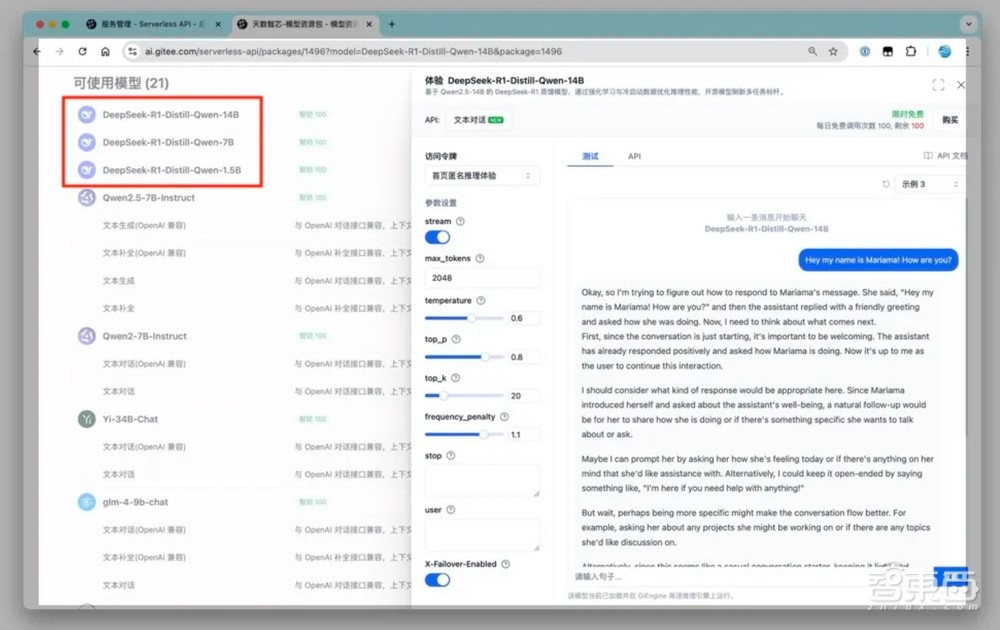Screen dimensions: 1000x630
Task: Click the refresh icon beside 示例 3
Action: 885,184
